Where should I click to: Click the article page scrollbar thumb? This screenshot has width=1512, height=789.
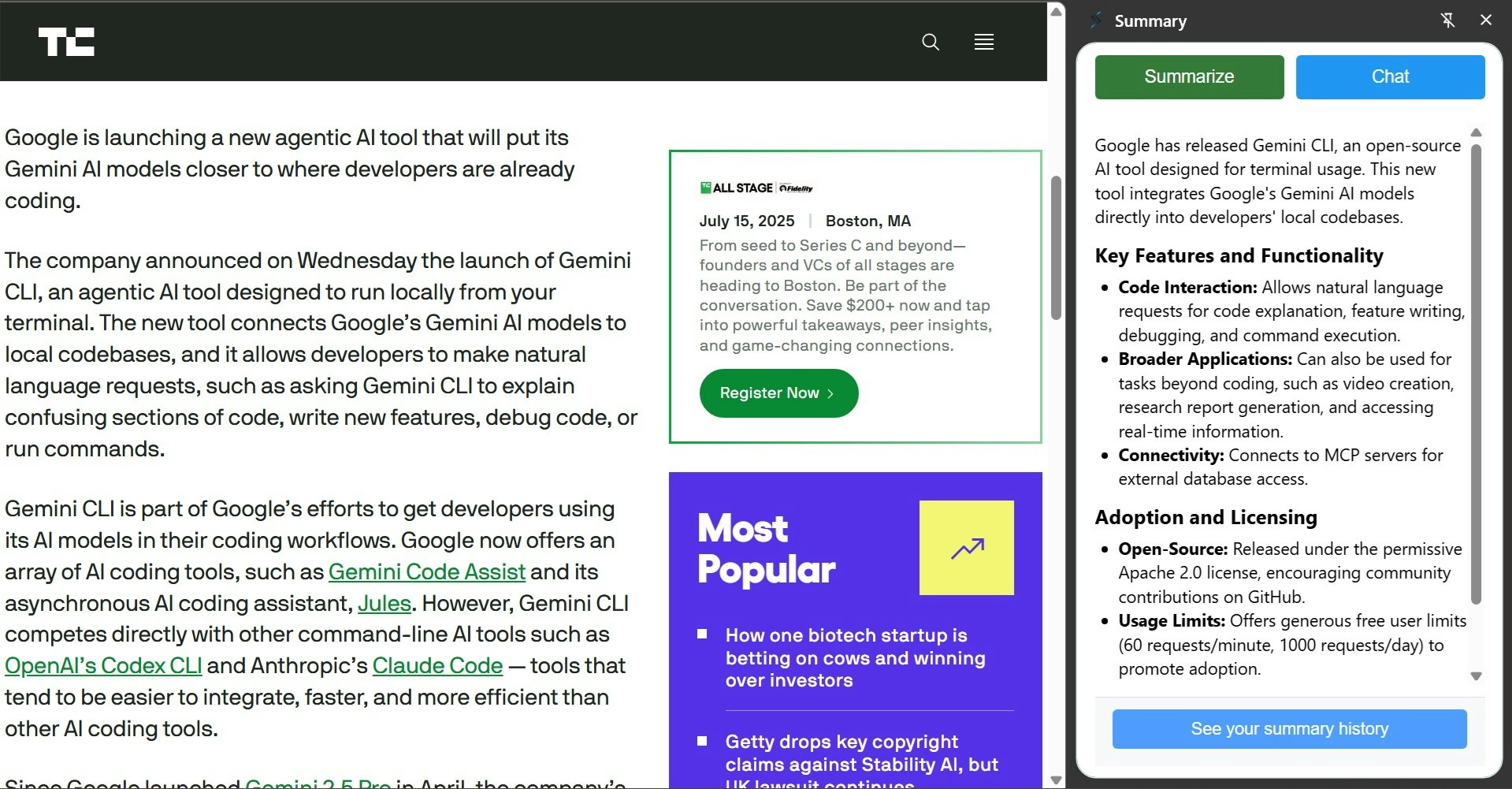1057,247
